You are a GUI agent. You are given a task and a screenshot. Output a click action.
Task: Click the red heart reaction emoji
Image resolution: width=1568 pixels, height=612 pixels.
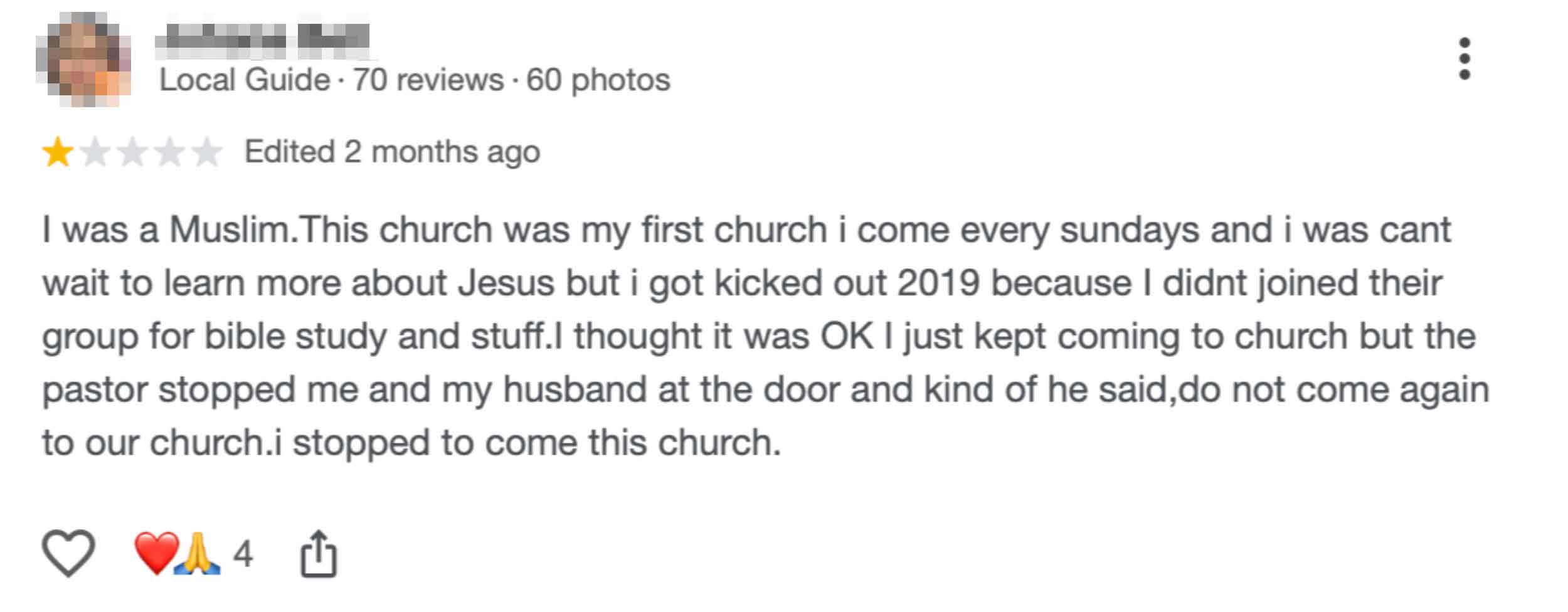coord(156,553)
